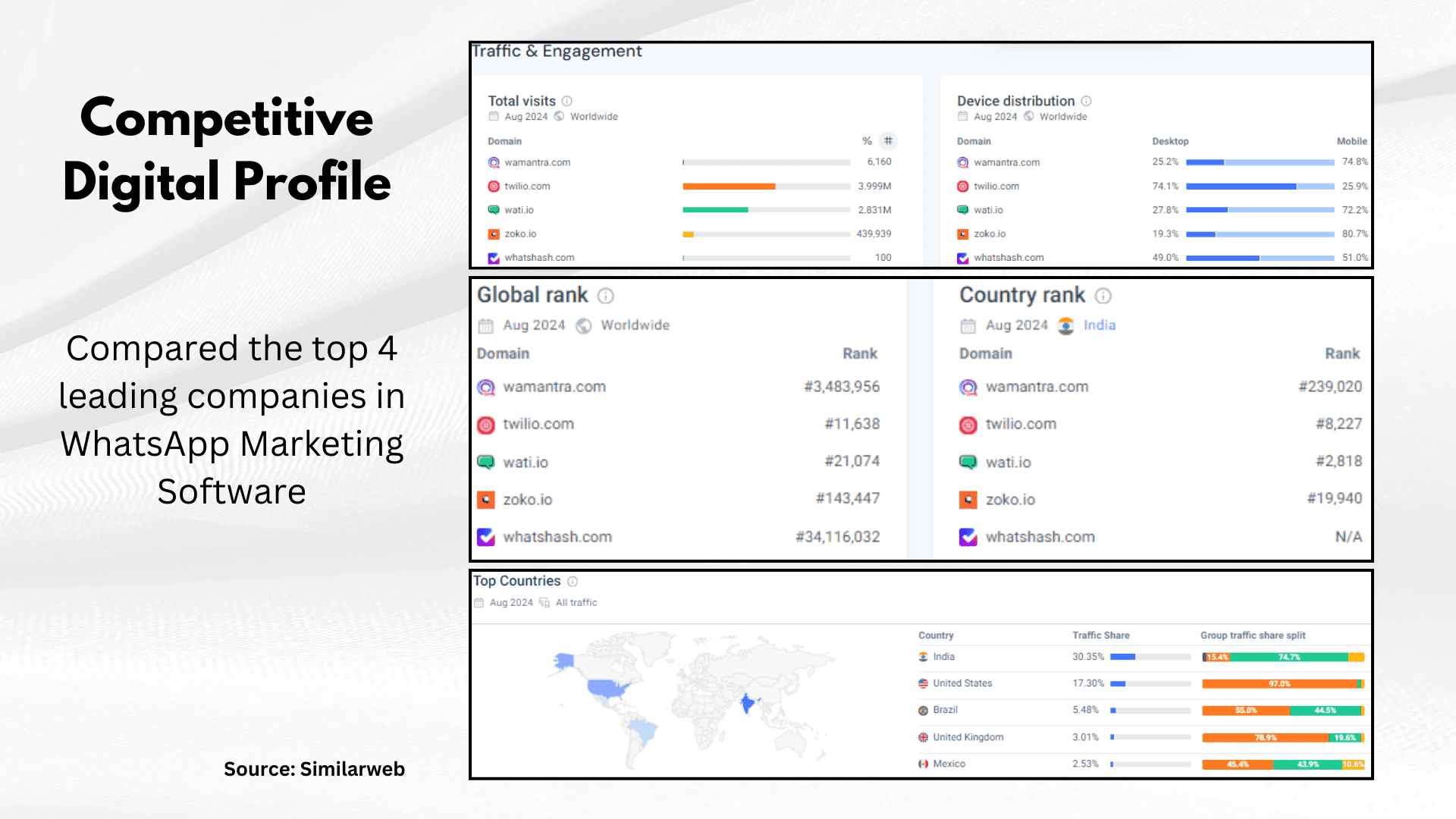Viewport: 1456px width, 819px height.
Task: Switch Total visits to percent view
Action: click(x=867, y=141)
